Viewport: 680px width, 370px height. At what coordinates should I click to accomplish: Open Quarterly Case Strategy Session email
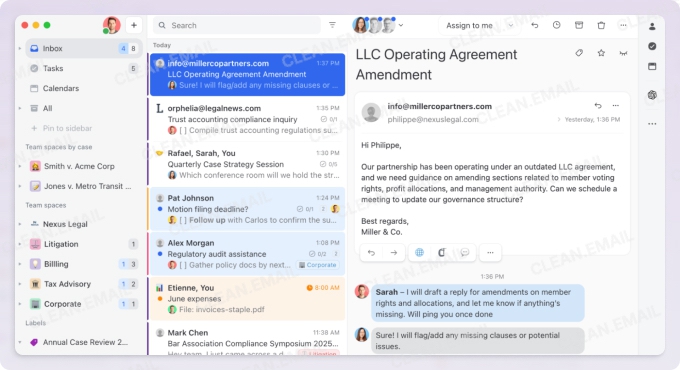tap(247, 164)
